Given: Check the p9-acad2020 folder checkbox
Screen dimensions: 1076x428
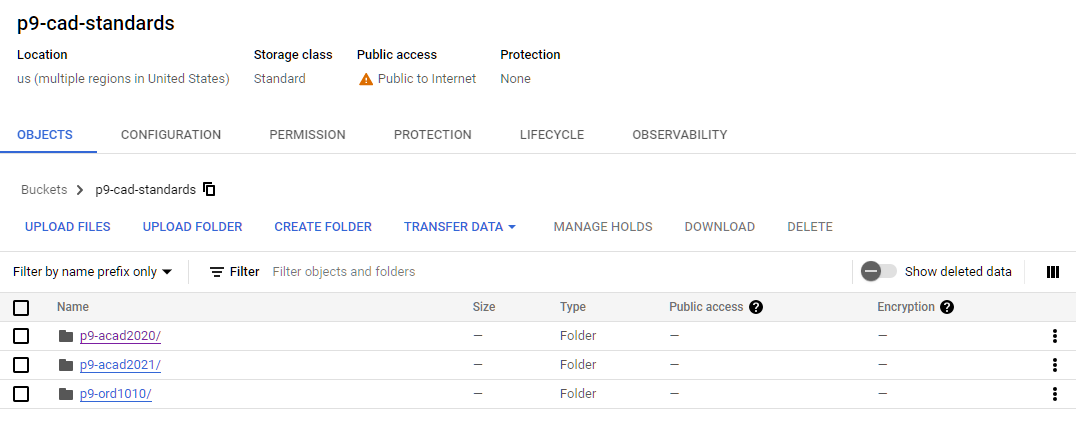Looking at the screenshot, I should tap(21, 336).
